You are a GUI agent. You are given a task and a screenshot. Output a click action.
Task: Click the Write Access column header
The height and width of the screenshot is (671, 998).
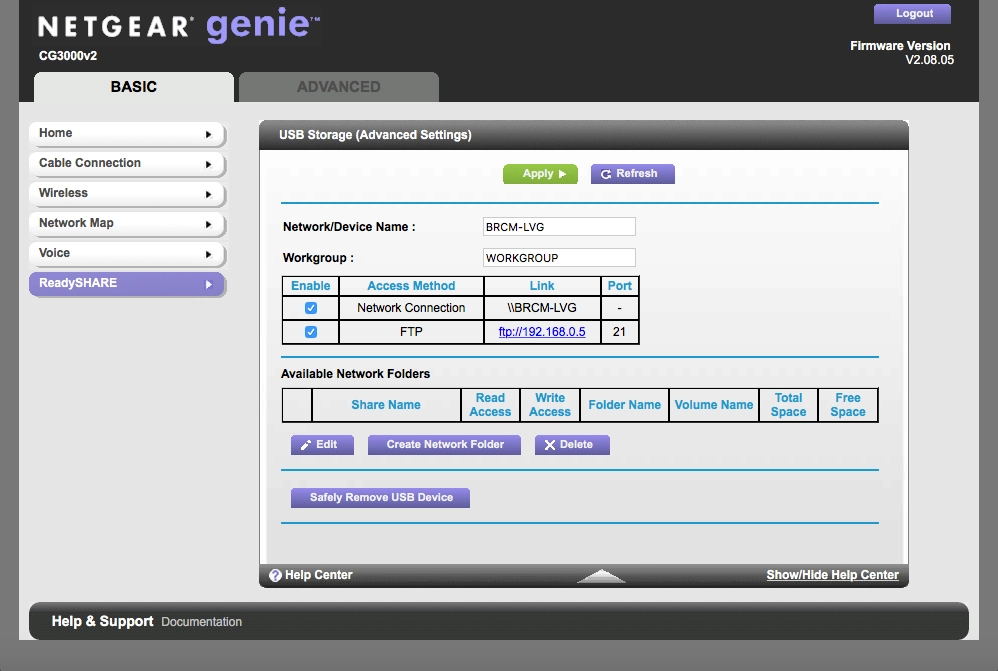click(x=550, y=405)
